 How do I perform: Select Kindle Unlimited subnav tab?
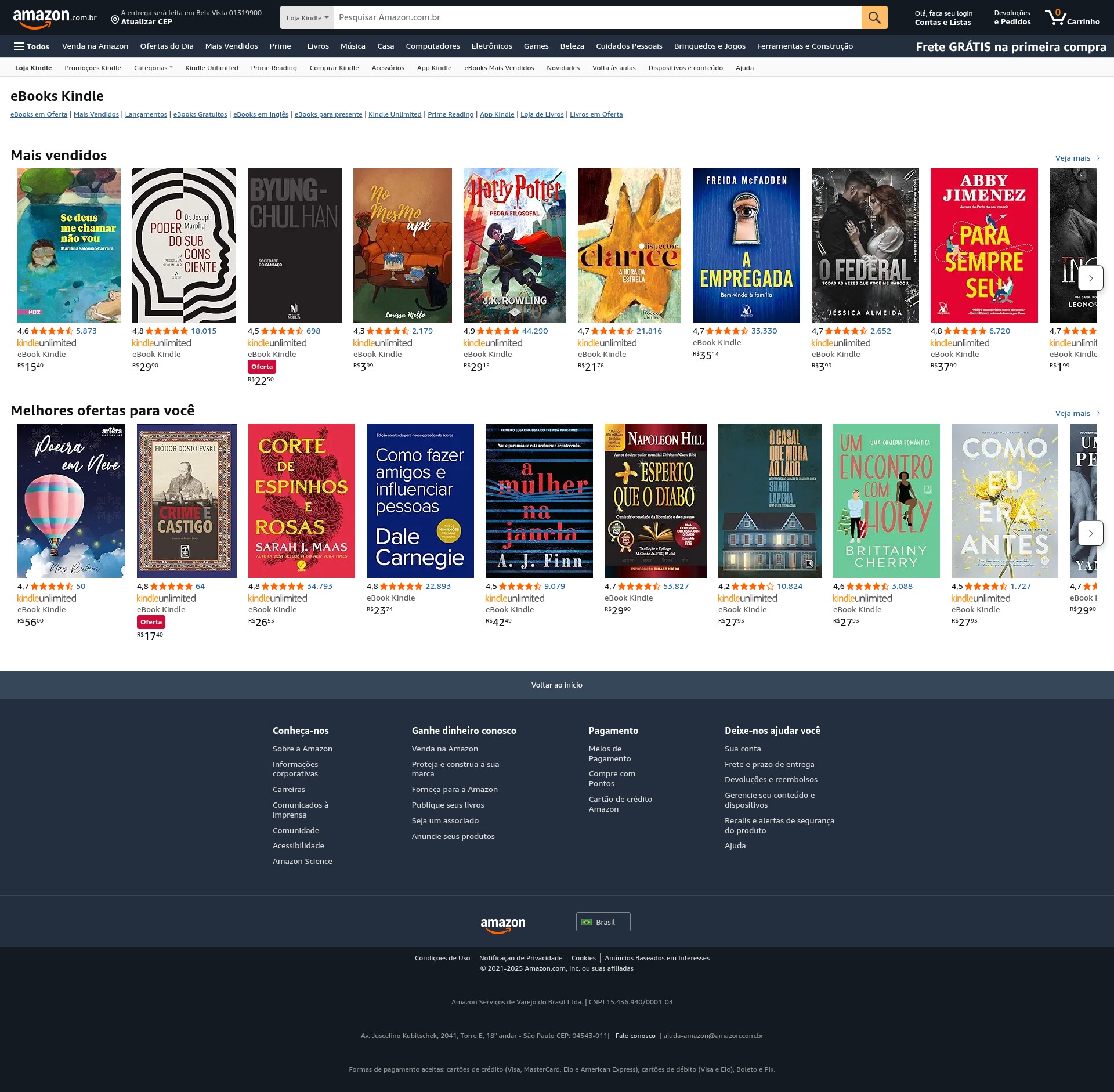212,68
